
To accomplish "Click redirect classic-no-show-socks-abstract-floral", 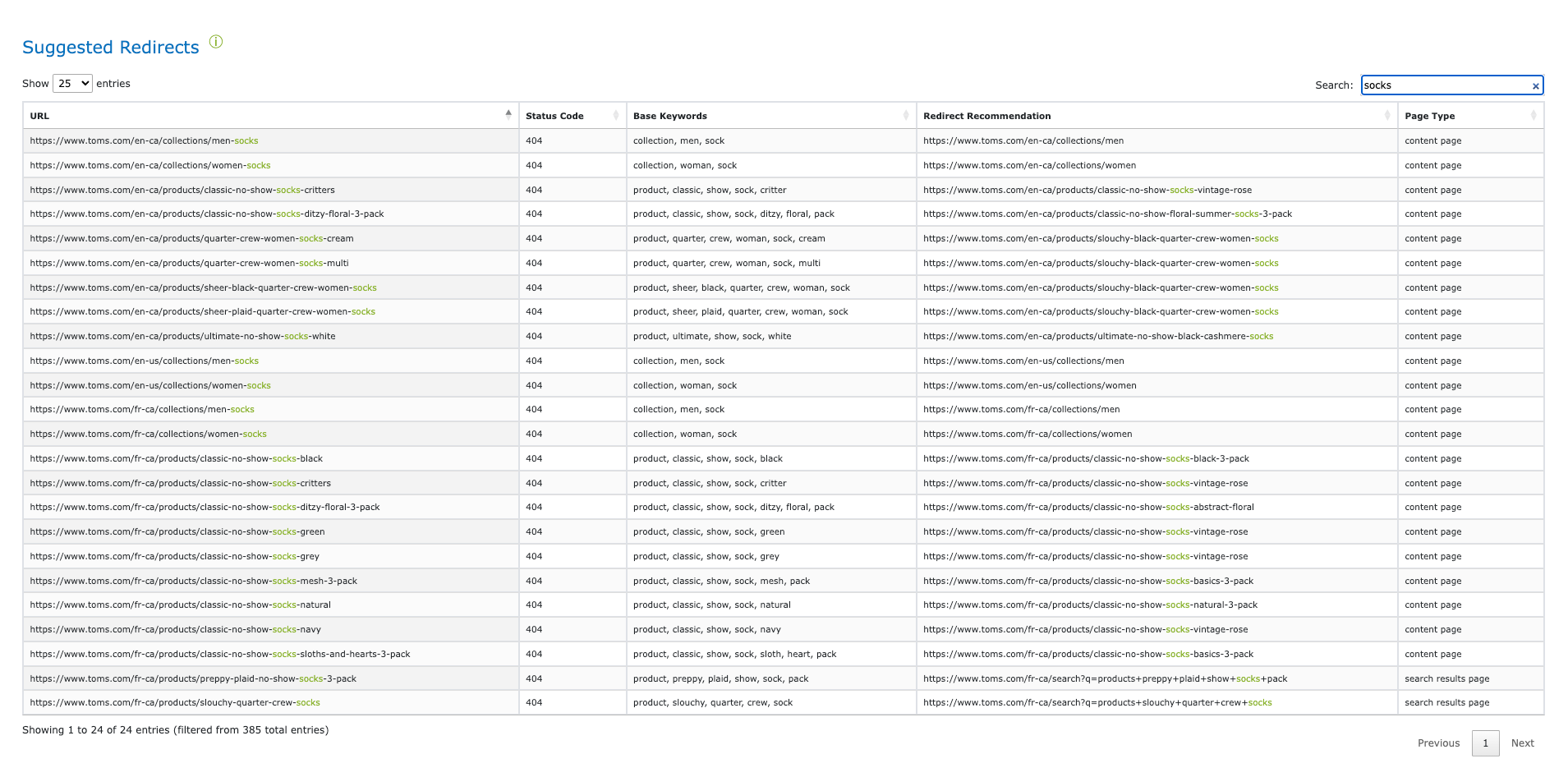I will [1088, 507].
